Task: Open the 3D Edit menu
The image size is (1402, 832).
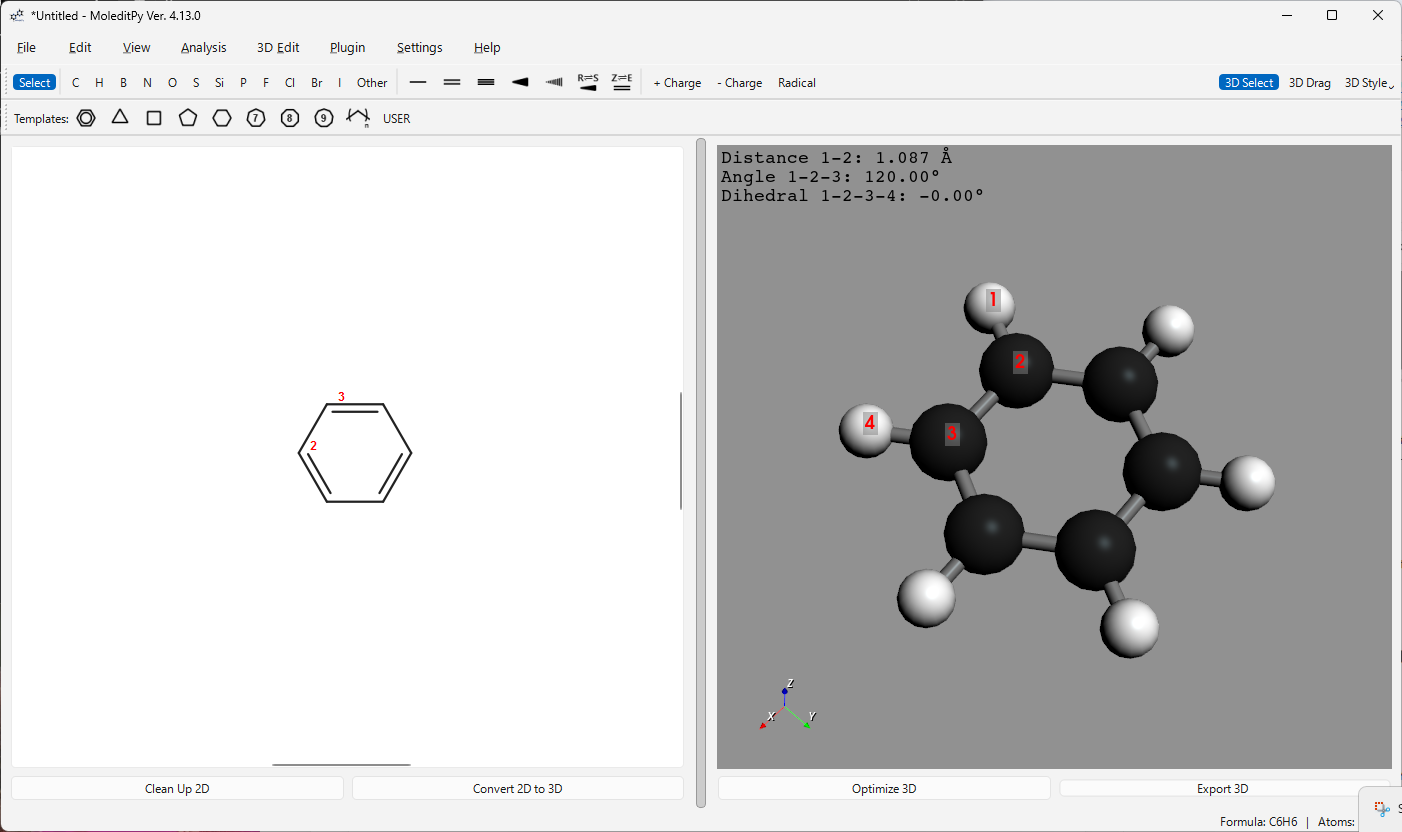Action: 278,47
